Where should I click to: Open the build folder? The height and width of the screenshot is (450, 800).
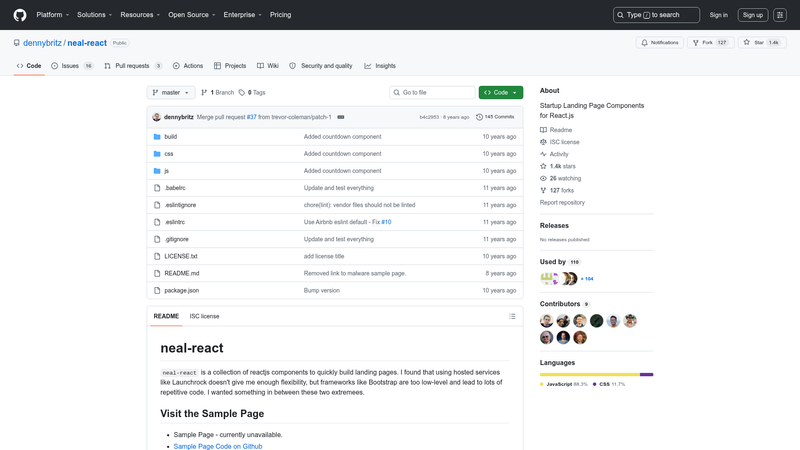pos(170,137)
